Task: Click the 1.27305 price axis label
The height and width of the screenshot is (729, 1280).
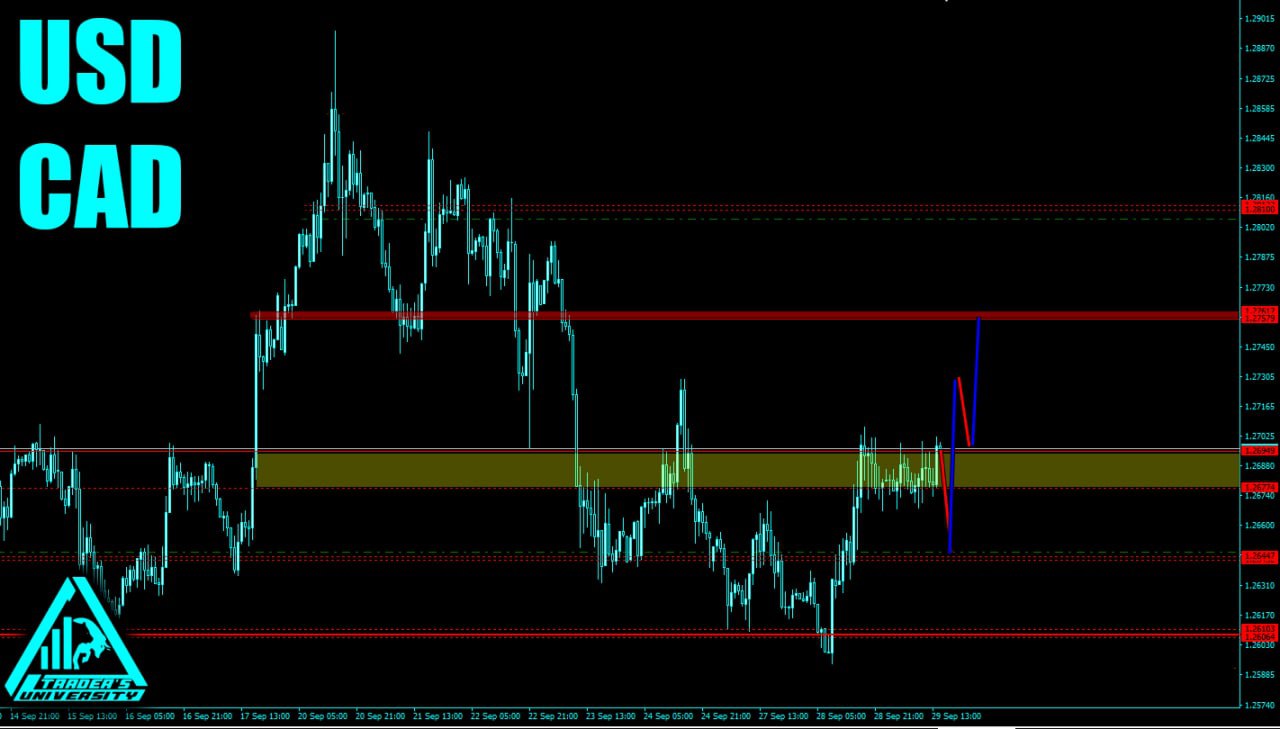Action: pyautogui.click(x=1260, y=377)
